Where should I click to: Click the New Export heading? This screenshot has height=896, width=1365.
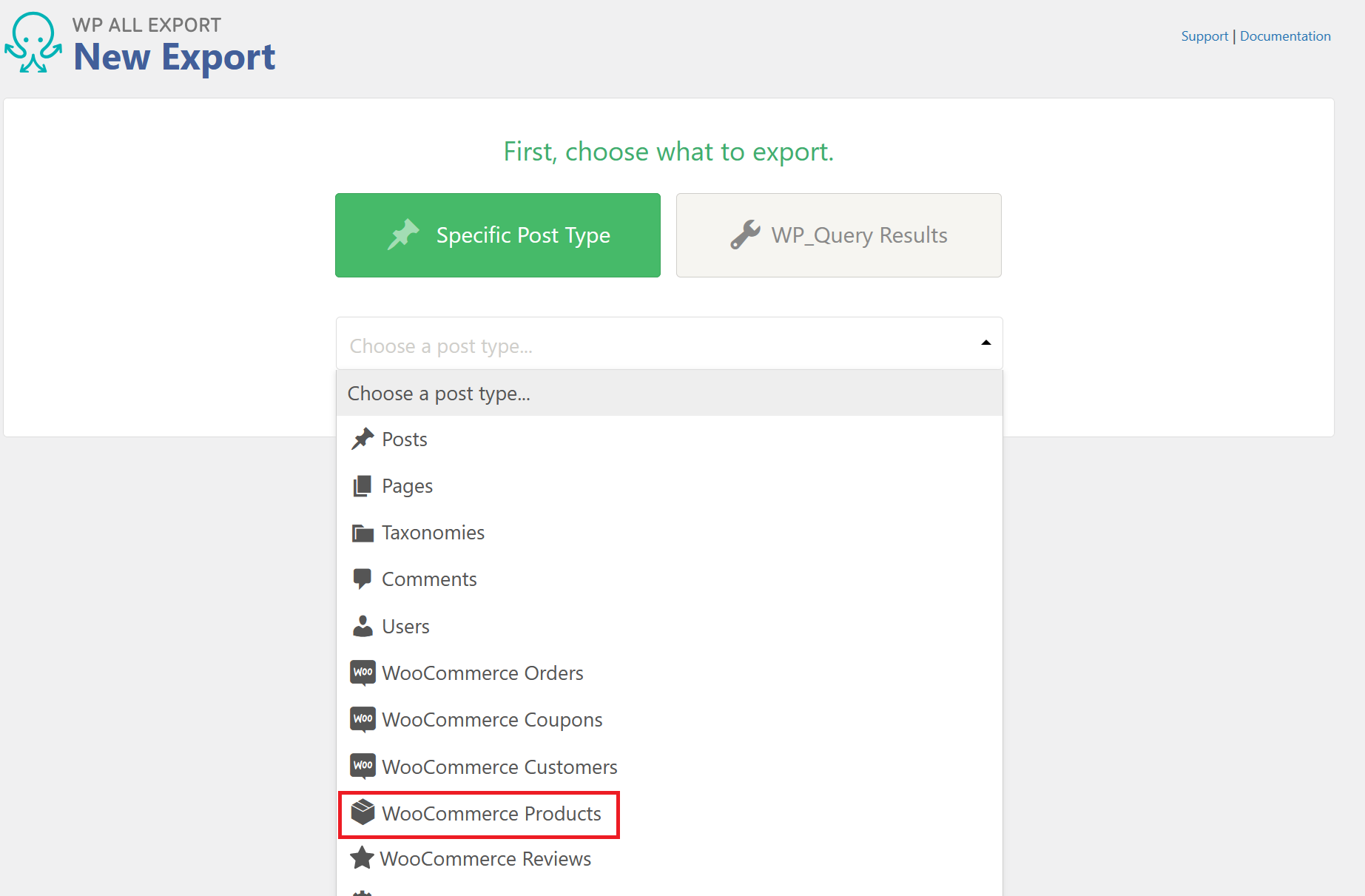175,57
